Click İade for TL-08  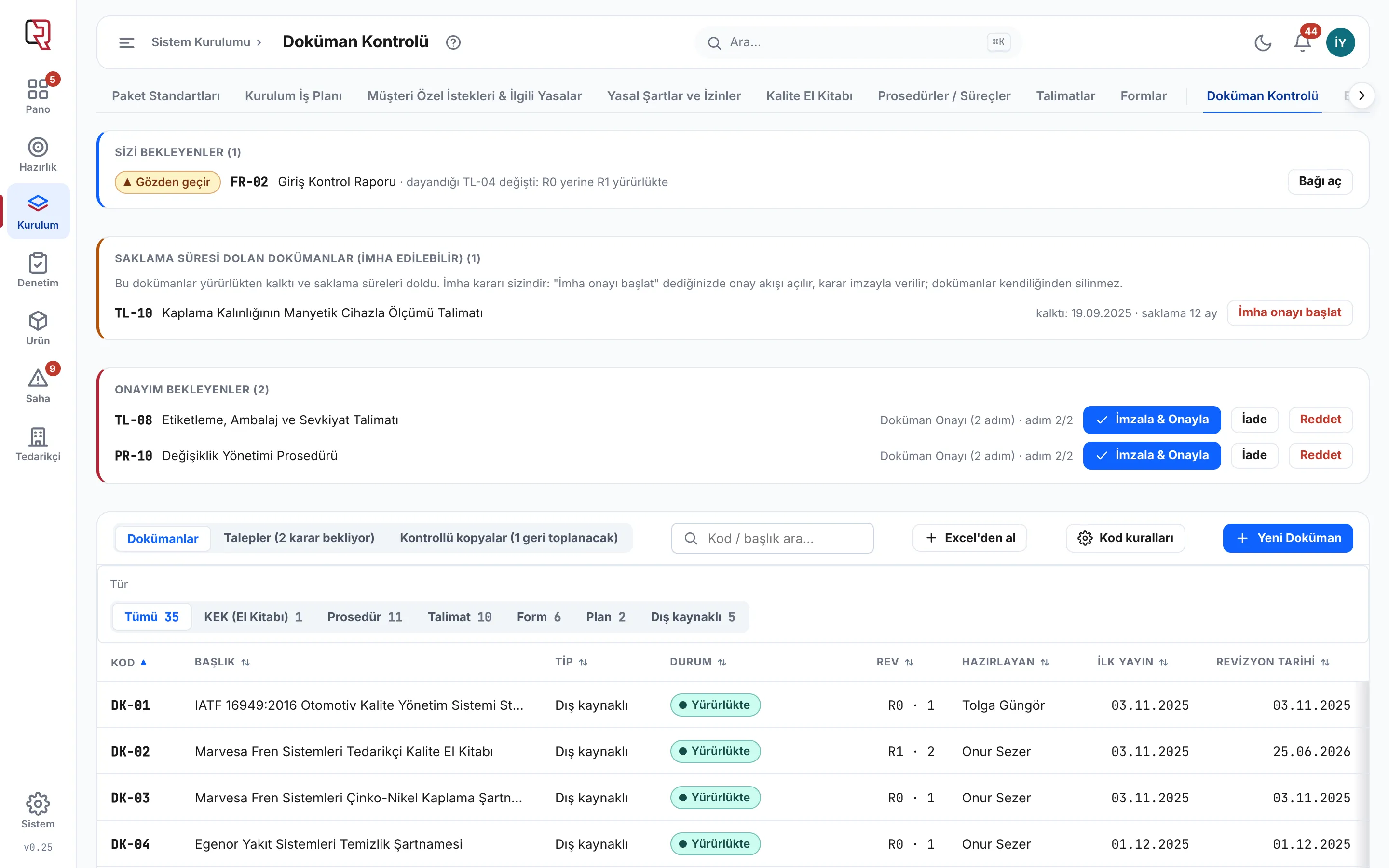[1254, 420]
